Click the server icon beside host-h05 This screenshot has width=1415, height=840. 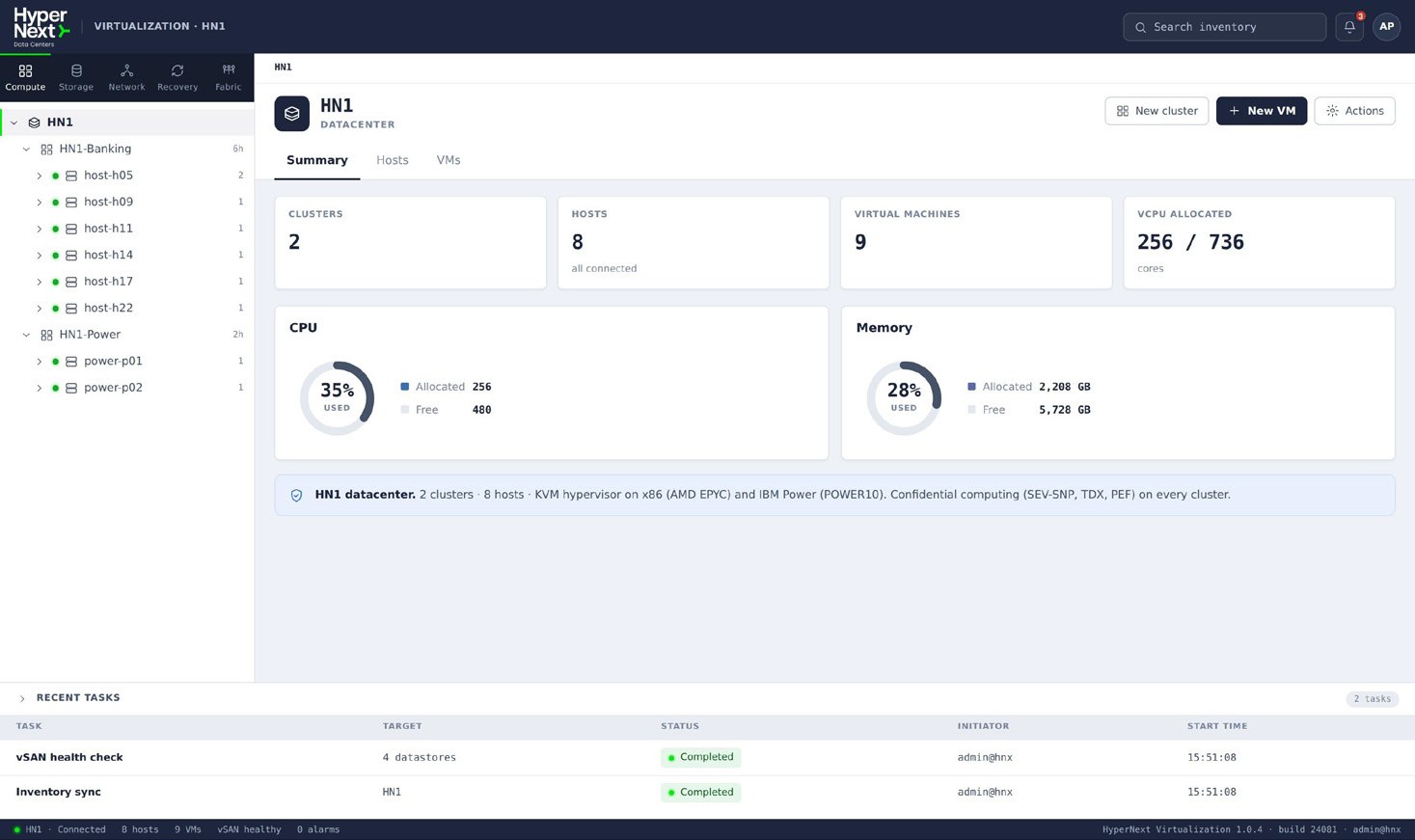coord(71,176)
